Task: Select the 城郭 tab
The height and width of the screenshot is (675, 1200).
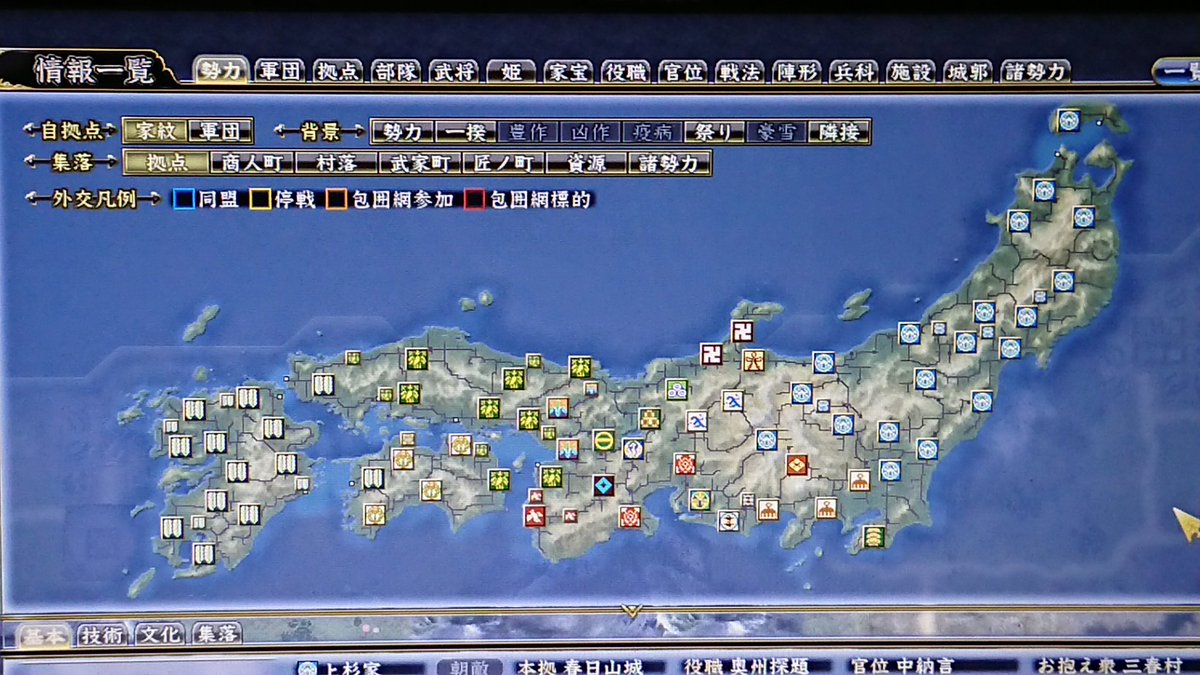Action: coord(968,72)
